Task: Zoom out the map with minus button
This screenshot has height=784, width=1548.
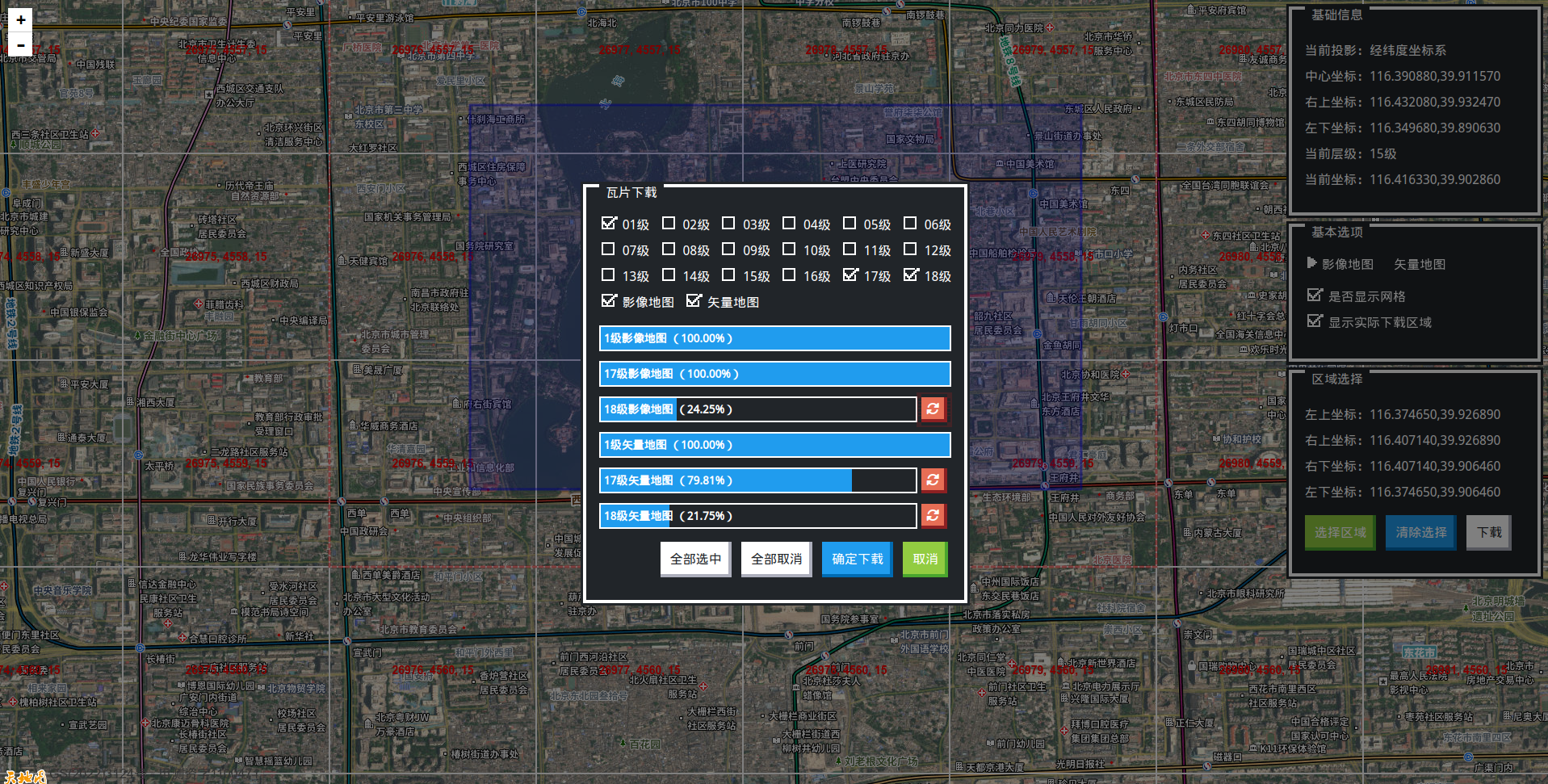Action: (20, 45)
